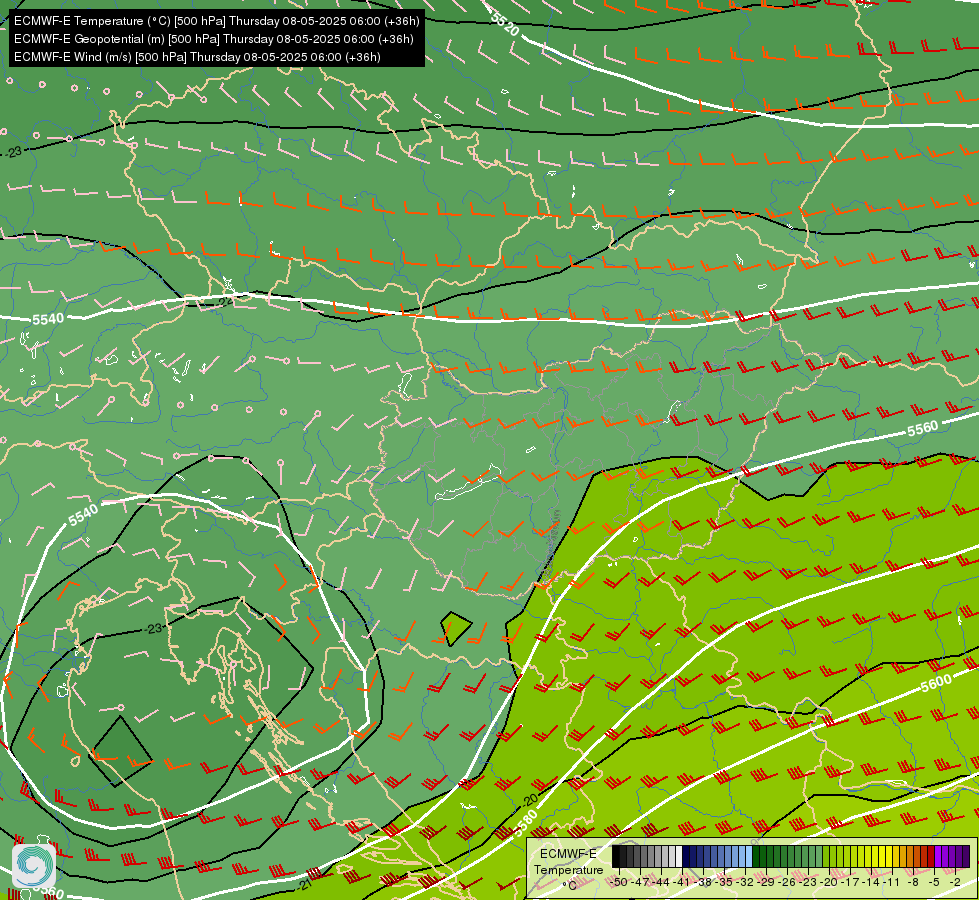Click the small lime-green polygon on the map

point(455,628)
